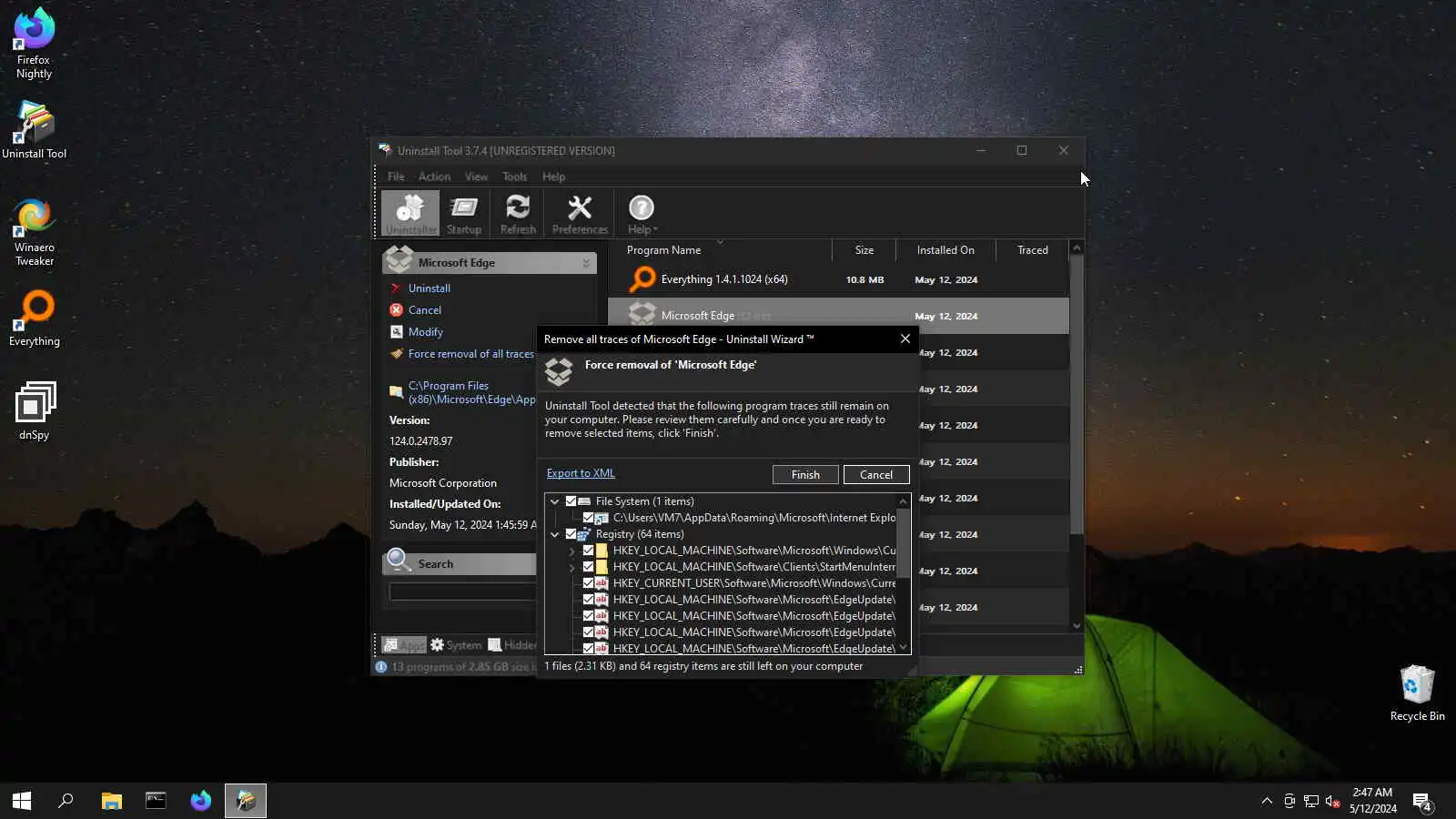Click the Cancel button in the wizard

click(876, 474)
